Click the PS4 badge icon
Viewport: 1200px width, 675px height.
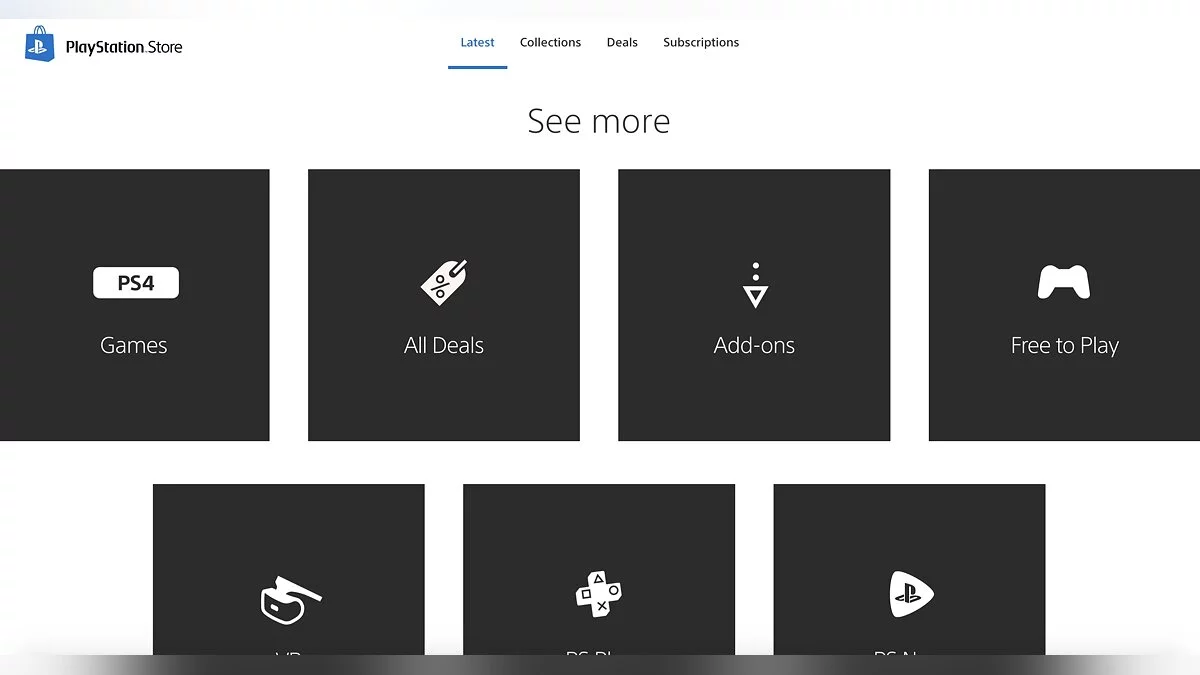[x=136, y=283]
